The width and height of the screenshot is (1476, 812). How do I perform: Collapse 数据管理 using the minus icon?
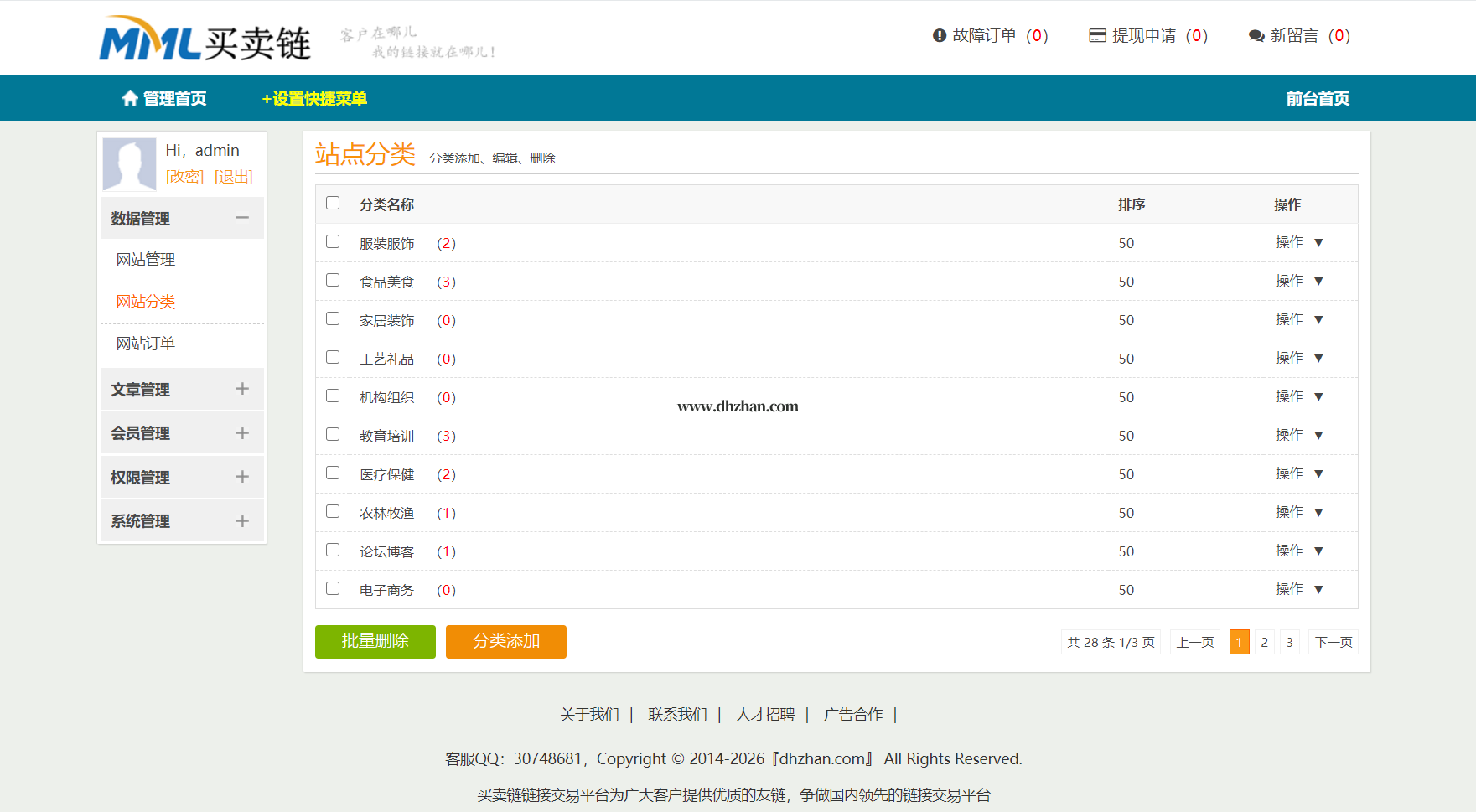(x=242, y=218)
